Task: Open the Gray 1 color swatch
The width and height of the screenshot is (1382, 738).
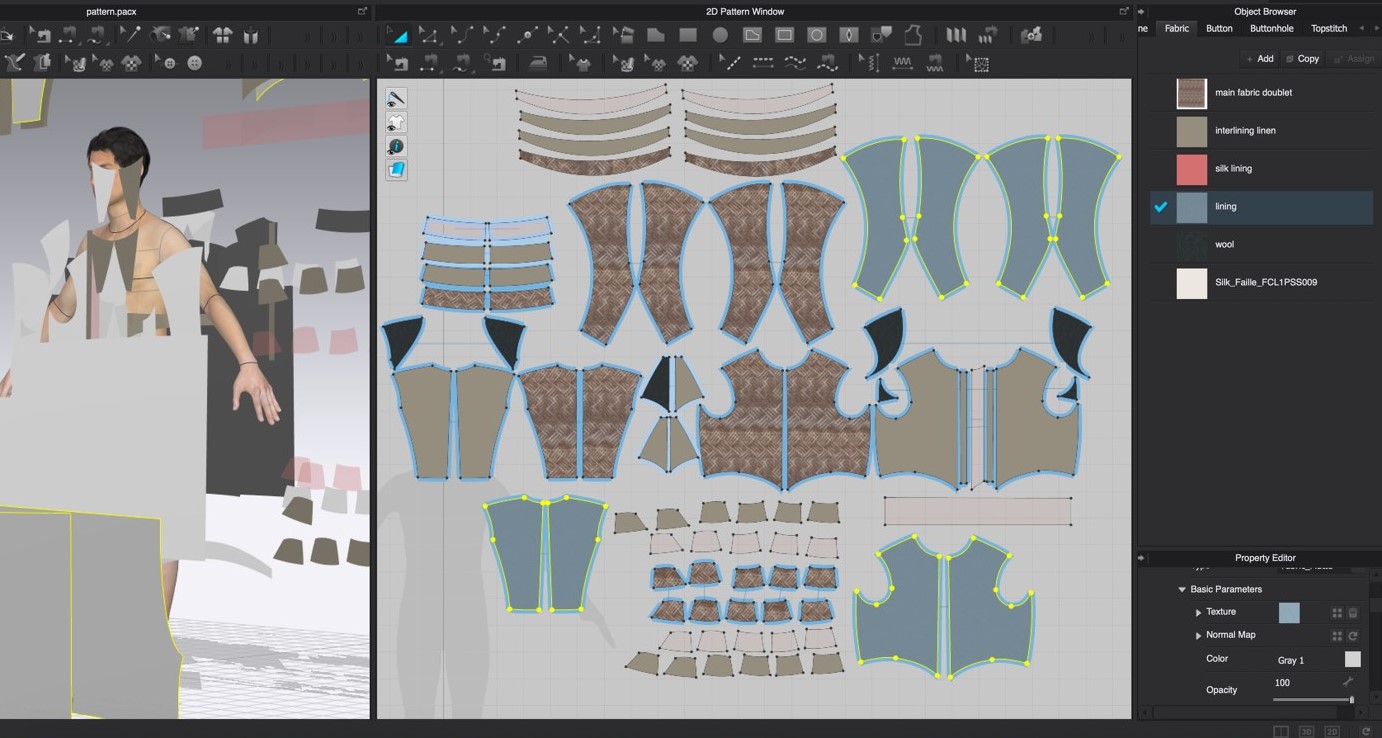Action: pyautogui.click(x=1352, y=659)
